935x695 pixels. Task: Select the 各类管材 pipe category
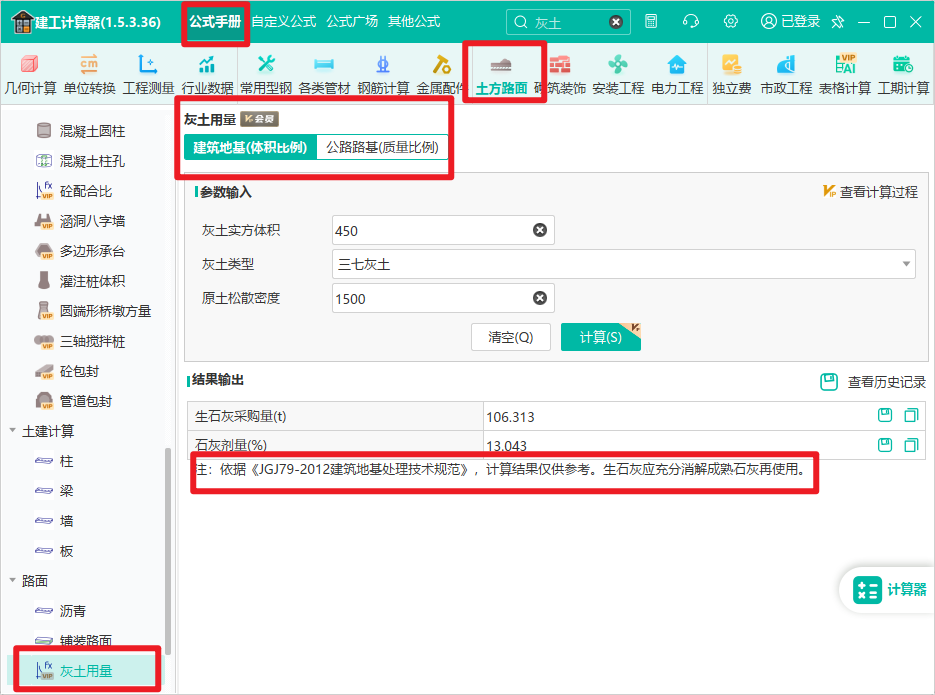tap(324, 75)
